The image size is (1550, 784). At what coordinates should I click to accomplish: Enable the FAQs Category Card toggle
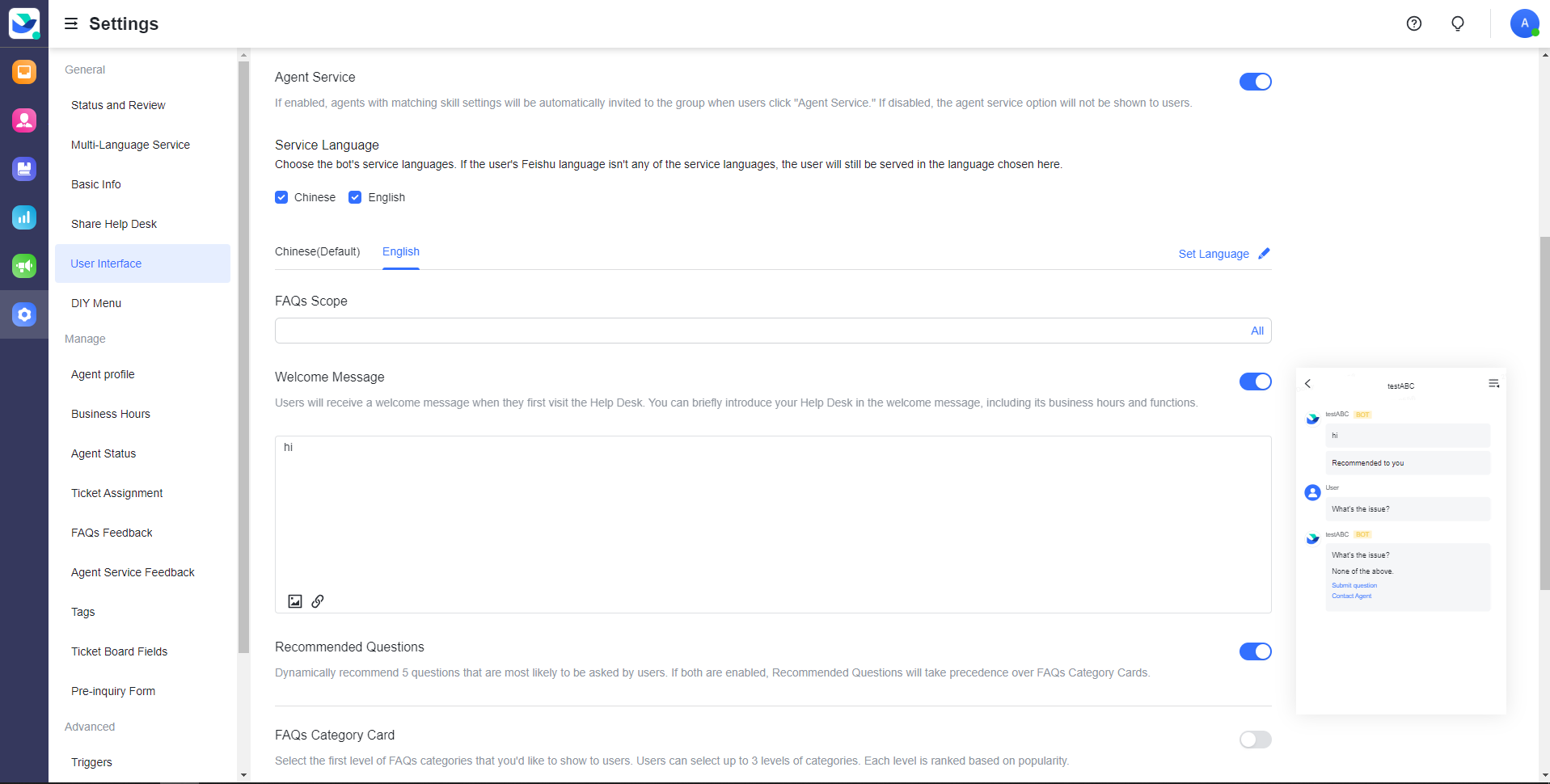pos(1255,740)
